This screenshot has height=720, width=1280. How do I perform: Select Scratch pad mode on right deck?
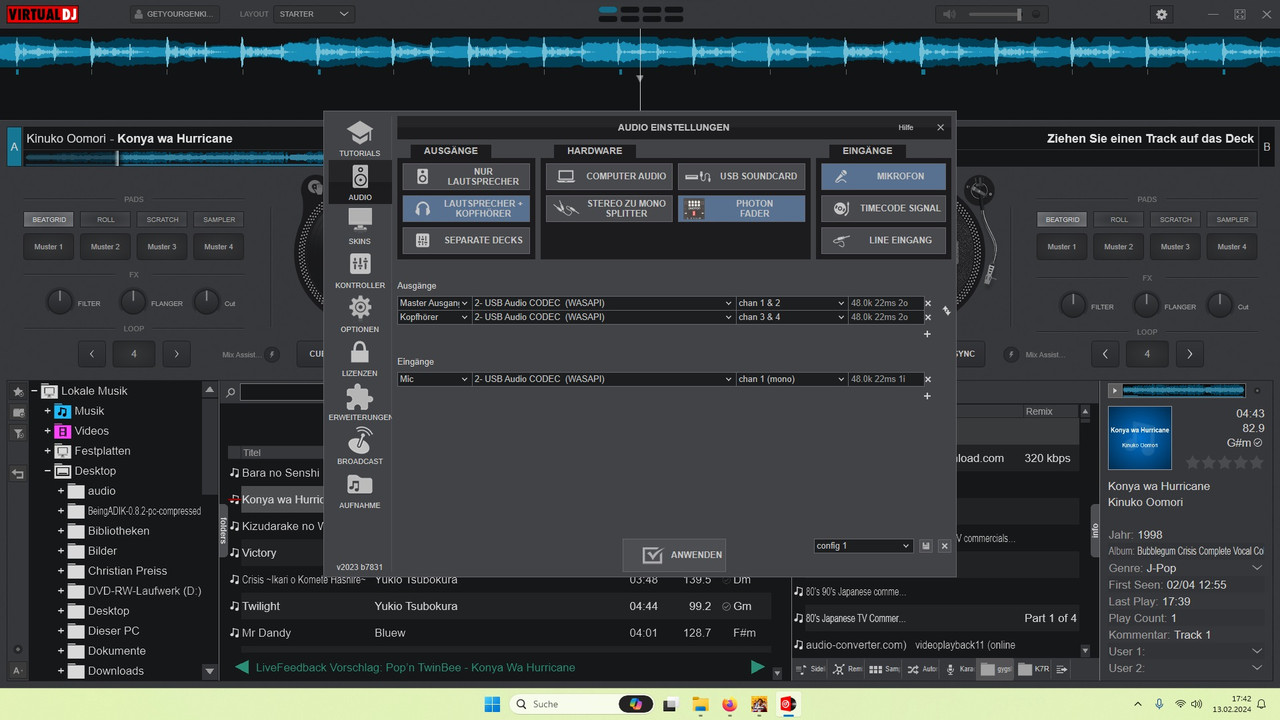pos(1176,220)
